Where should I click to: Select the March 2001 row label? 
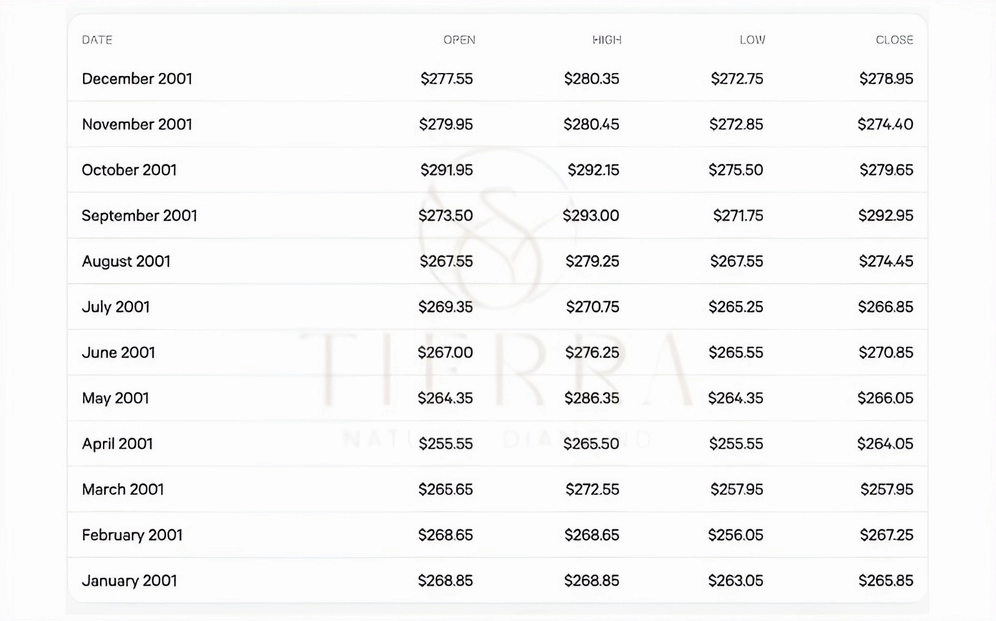click(x=123, y=490)
